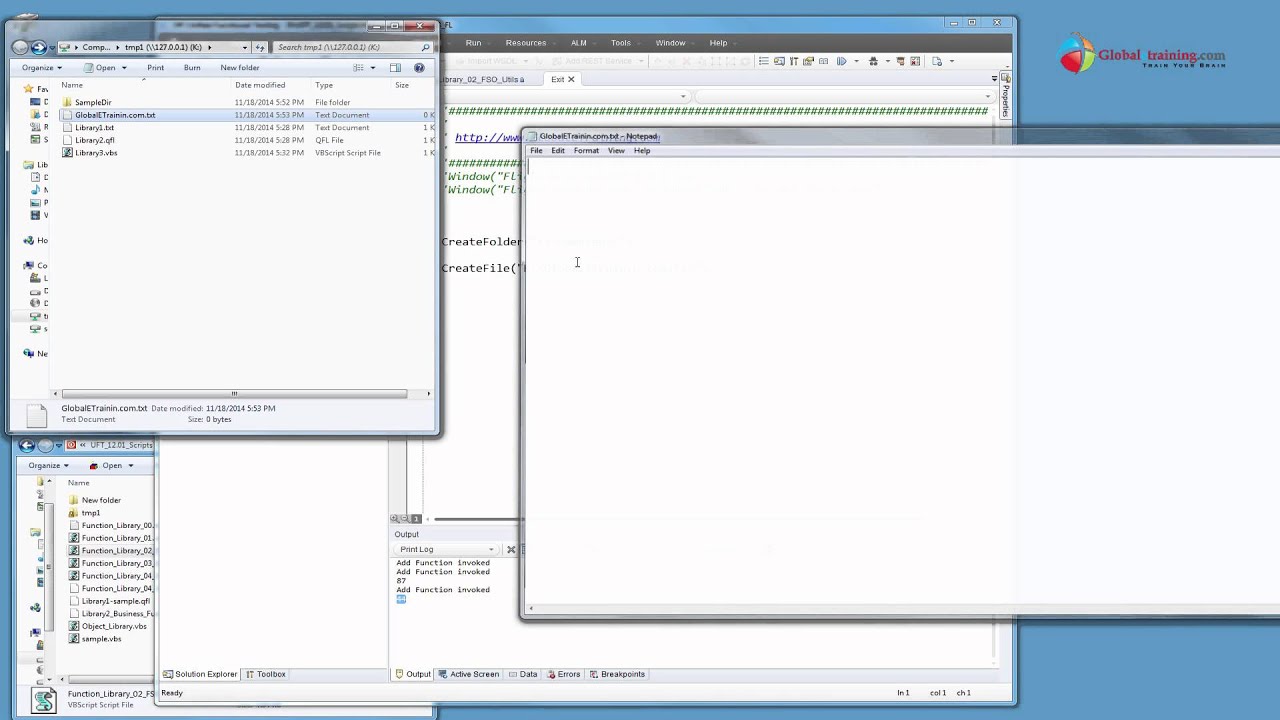Open the Edit menu in Notepad

pyautogui.click(x=558, y=151)
